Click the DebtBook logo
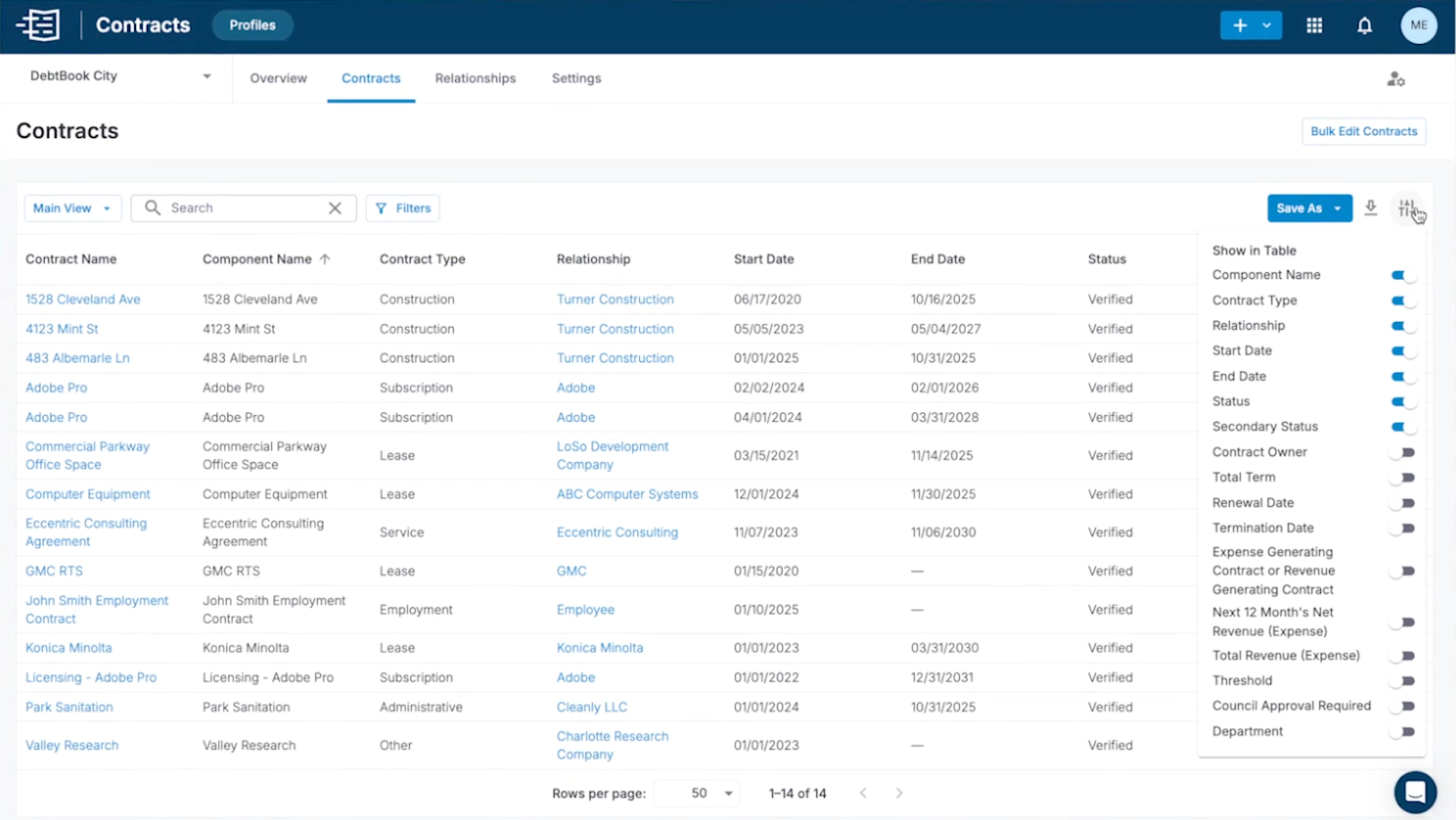This screenshot has height=820, width=1456. (x=38, y=25)
